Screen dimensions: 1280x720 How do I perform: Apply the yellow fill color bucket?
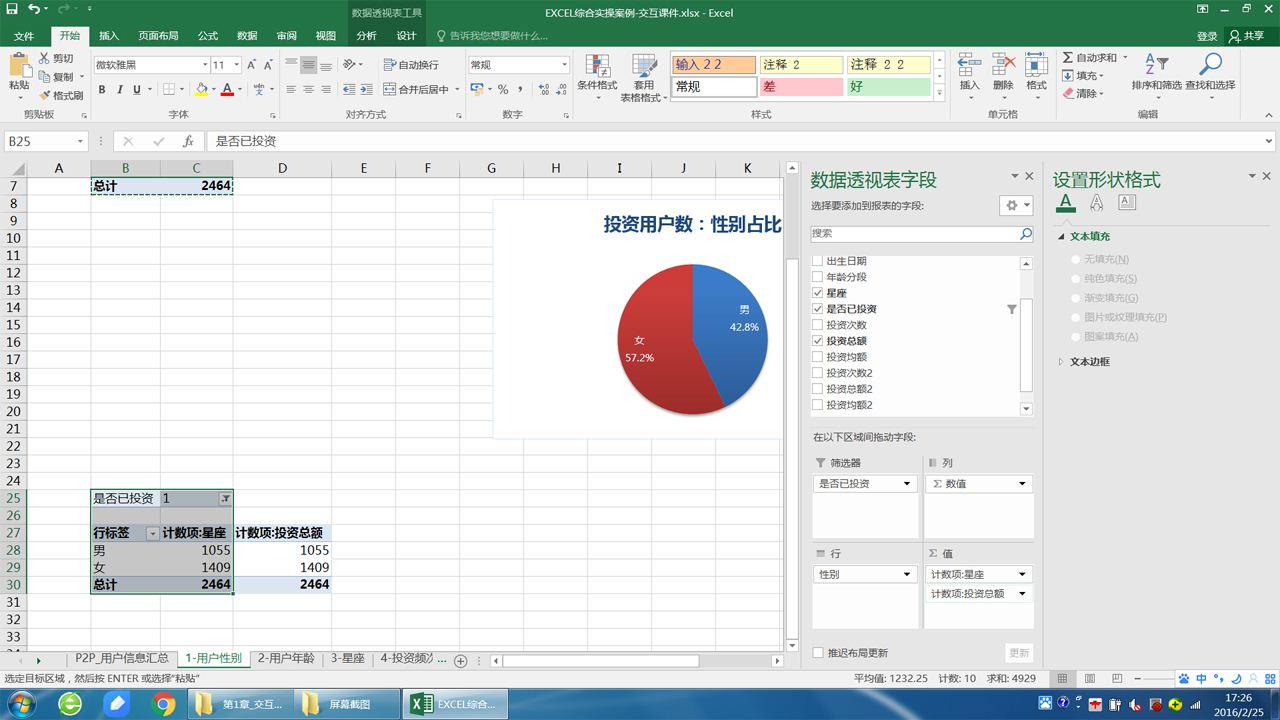click(201, 89)
